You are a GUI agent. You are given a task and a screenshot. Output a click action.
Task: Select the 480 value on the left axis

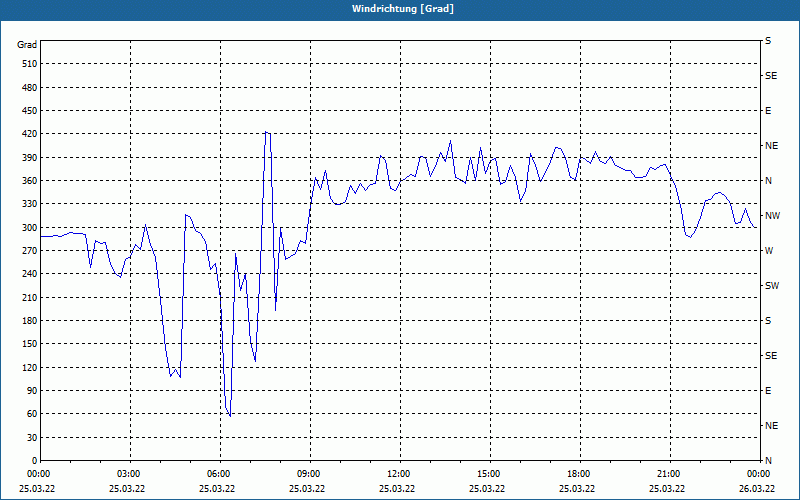point(30,88)
